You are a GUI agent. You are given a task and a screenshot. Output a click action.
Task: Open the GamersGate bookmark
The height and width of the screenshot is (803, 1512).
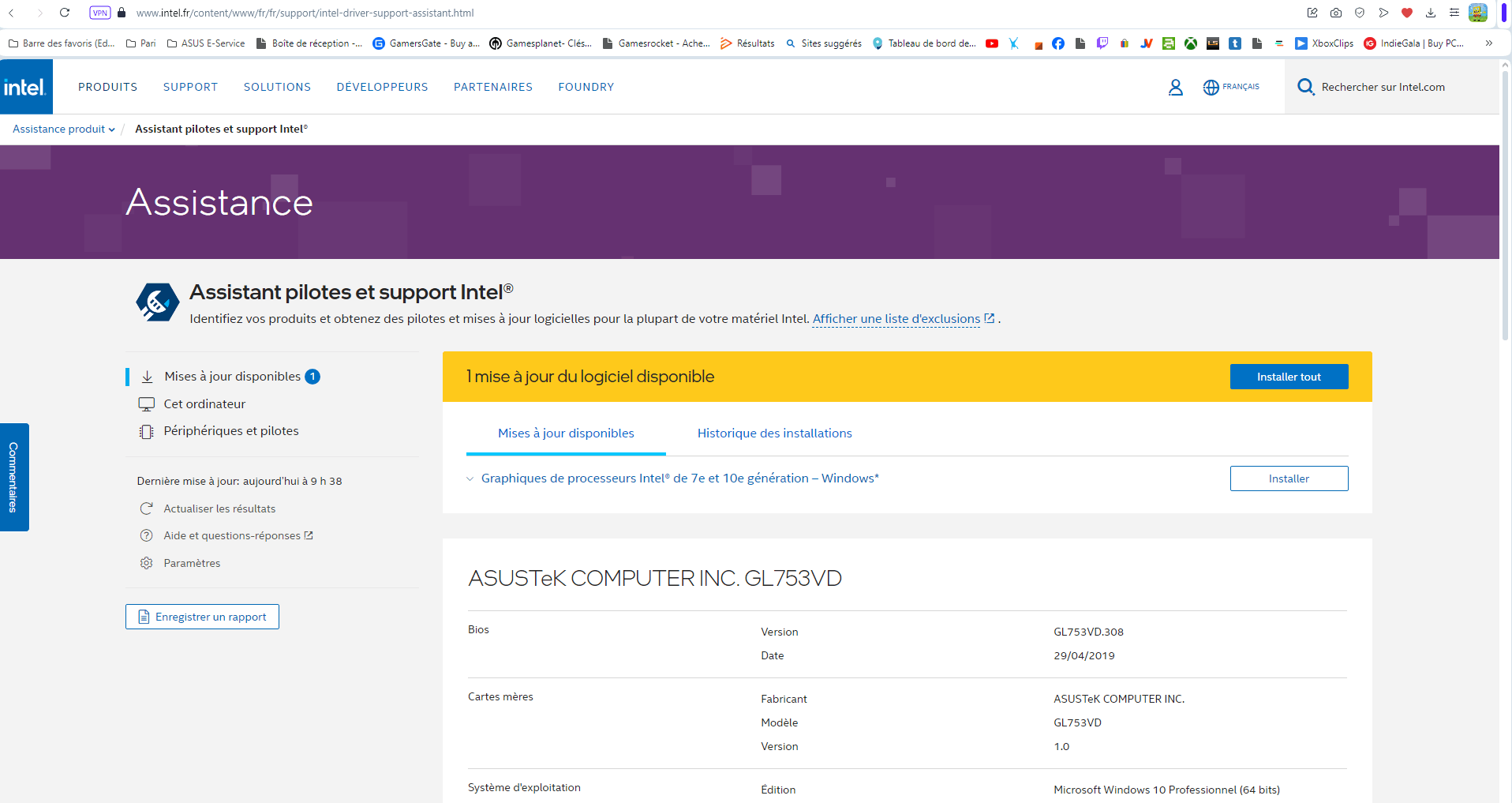coord(426,43)
